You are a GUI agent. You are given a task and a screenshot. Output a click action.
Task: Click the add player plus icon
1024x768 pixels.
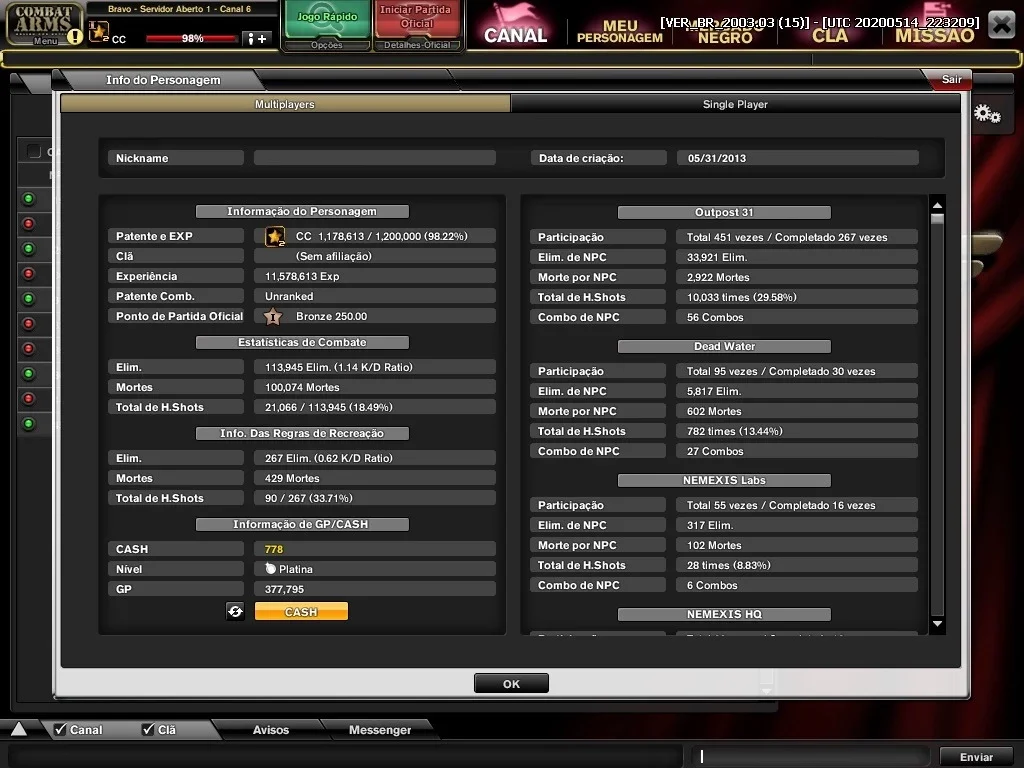point(256,39)
